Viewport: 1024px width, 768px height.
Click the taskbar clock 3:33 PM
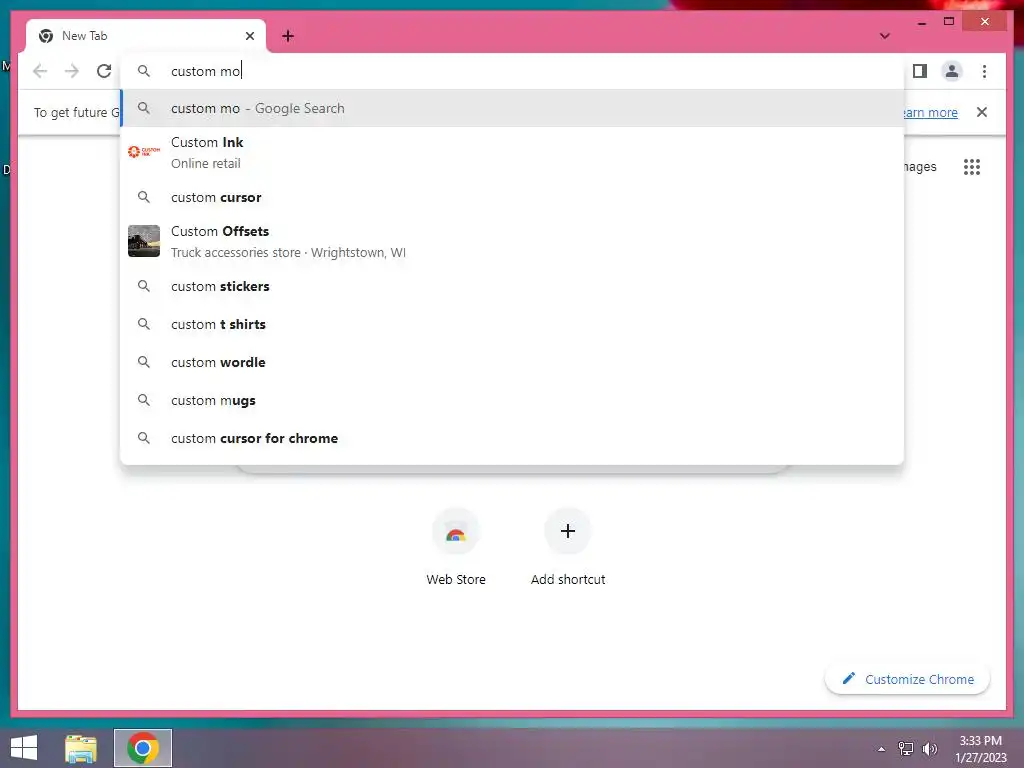pyautogui.click(x=980, y=748)
